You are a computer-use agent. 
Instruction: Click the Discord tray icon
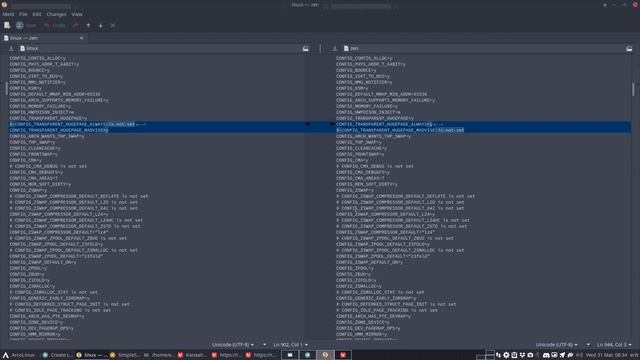(546, 355)
